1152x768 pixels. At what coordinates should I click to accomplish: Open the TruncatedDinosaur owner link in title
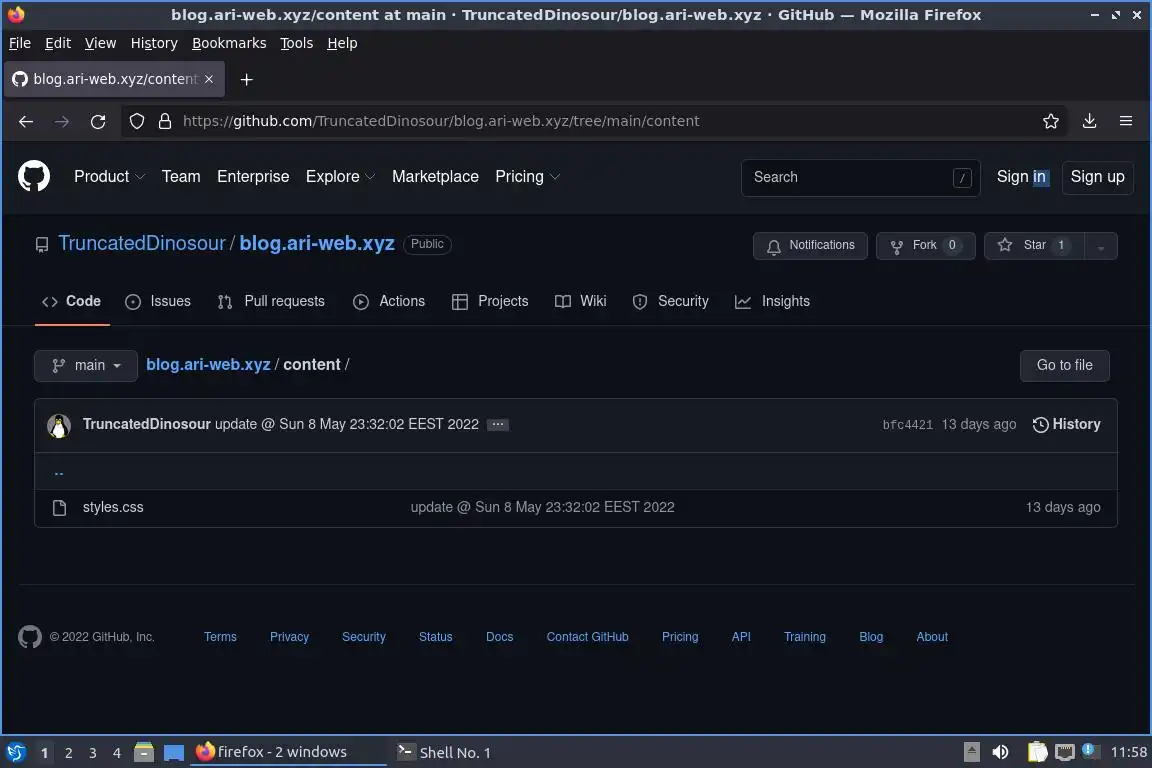pyautogui.click(x=142, y=243)
